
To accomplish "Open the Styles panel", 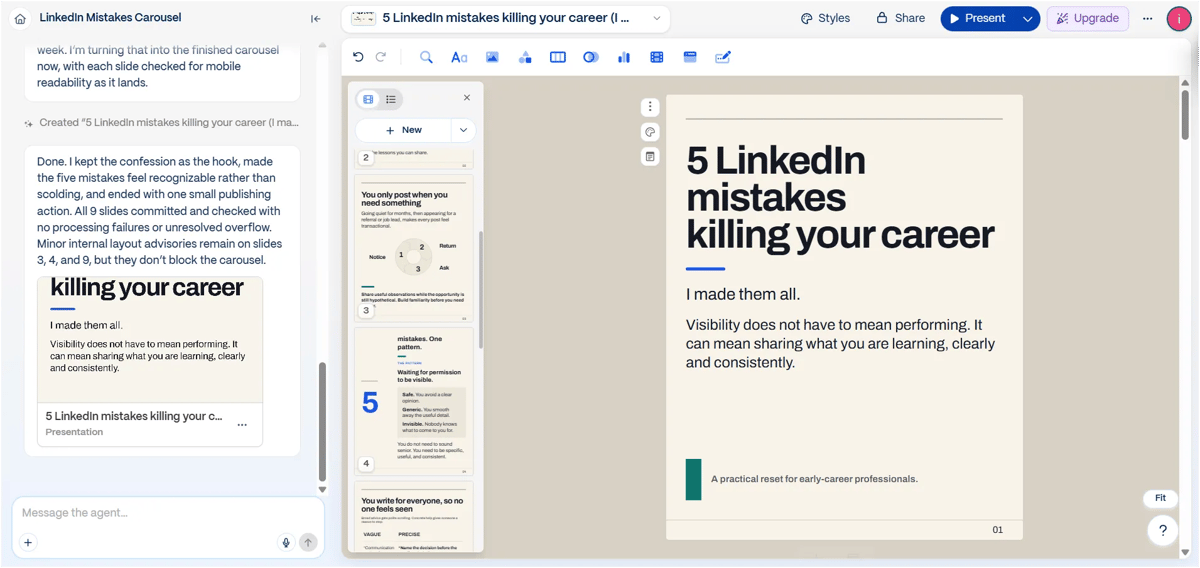I will click(825, 18).
